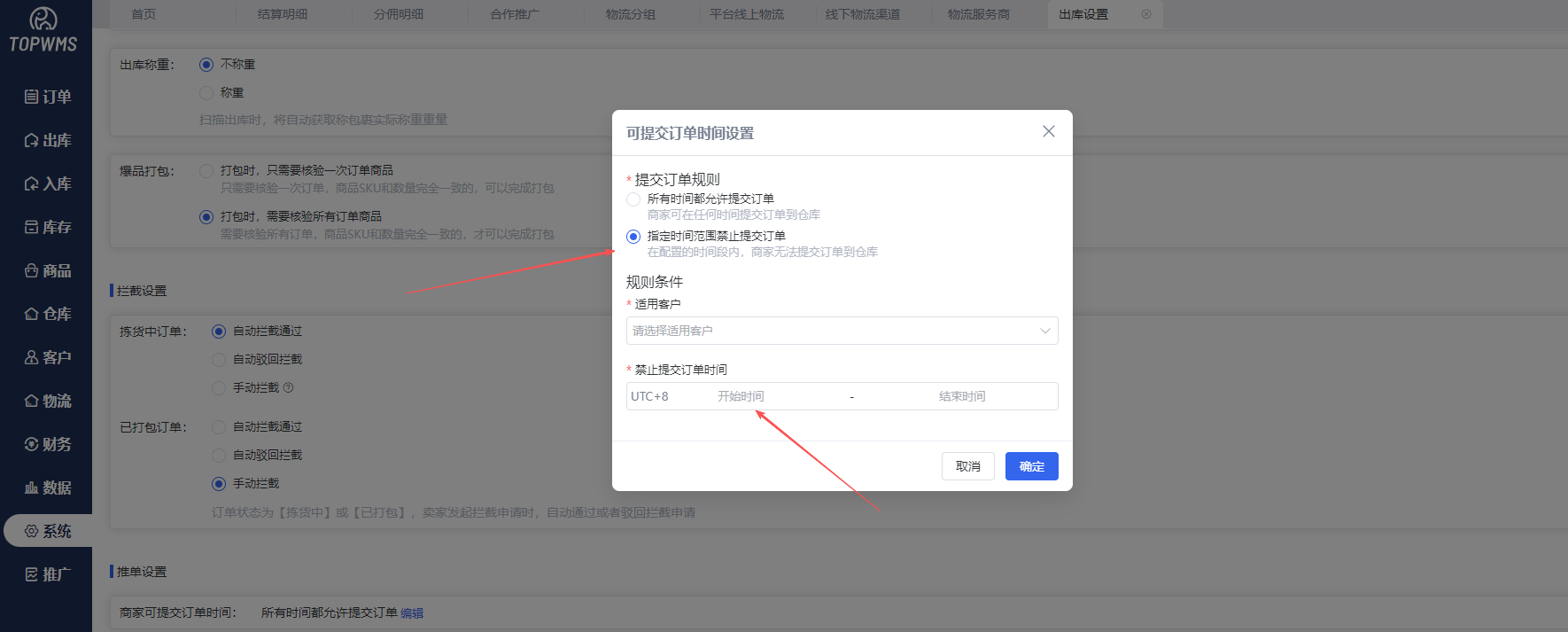Open the 物流 sidebar menu

(x=46, y=401)
